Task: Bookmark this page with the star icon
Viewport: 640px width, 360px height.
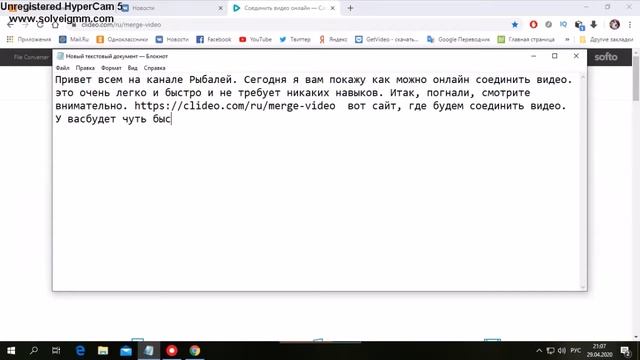Action: click(x=515, y=24)
